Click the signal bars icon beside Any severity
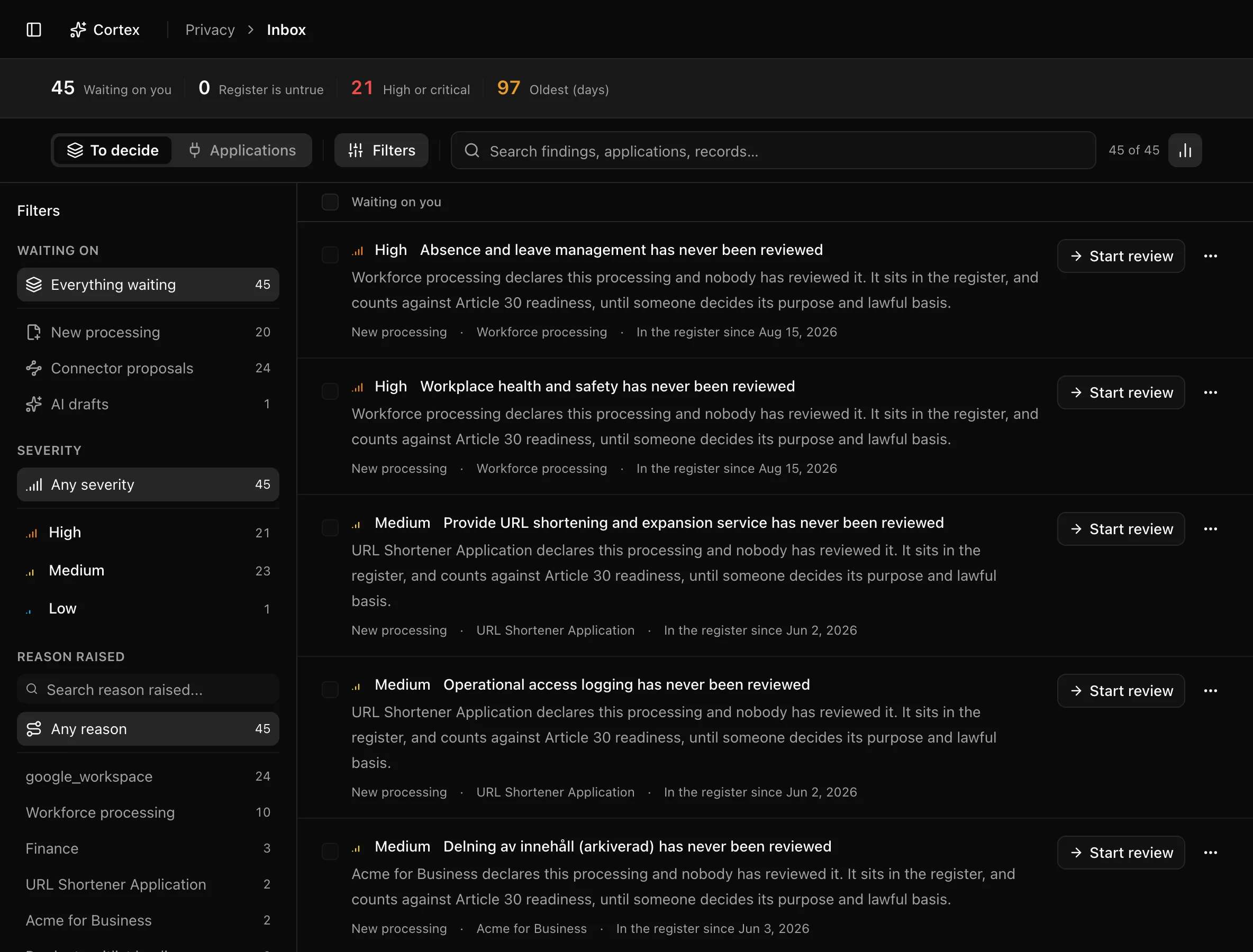The height and width of the screenshot is (952, 1253). tap(34, 484)
